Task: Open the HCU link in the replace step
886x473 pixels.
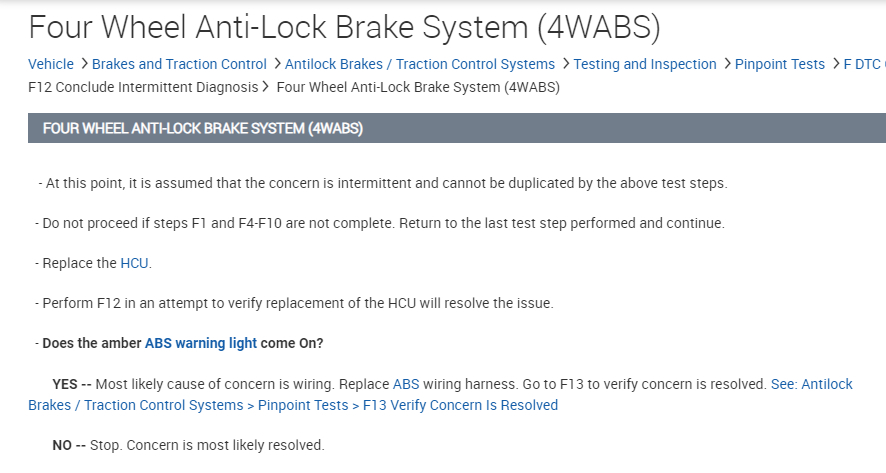Action: tap(135, 264)
